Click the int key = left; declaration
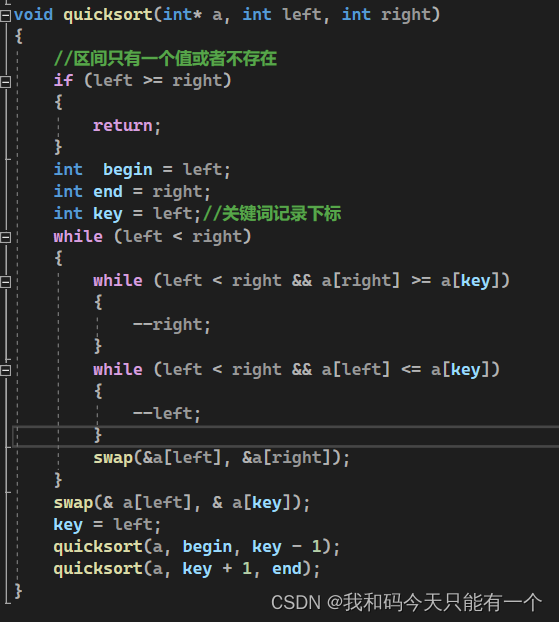Screen dimensions: 559x622 [x=127, y=214]
